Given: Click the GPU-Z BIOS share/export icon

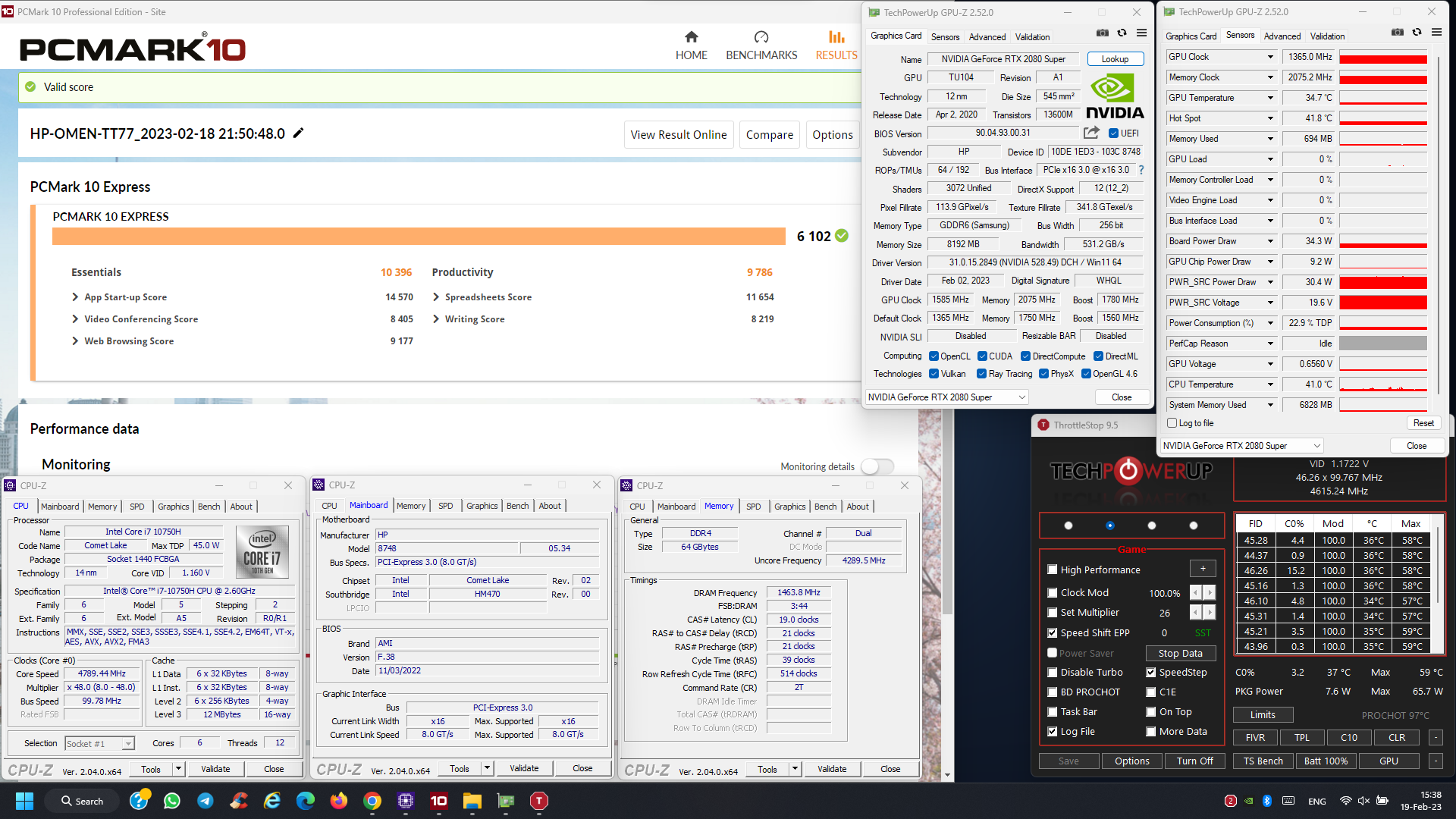Looking at the screenshot, I should (1091, 133).
